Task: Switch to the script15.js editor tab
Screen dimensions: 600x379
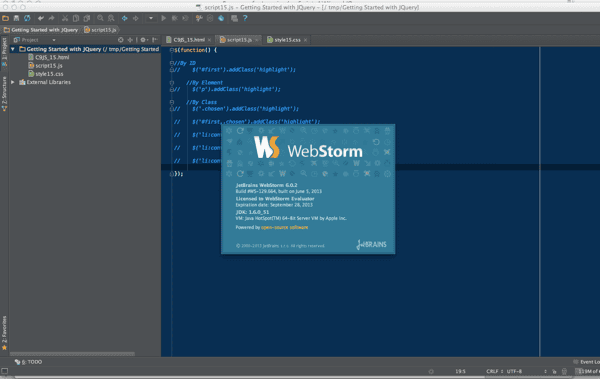Action: [x=239, y=40]
